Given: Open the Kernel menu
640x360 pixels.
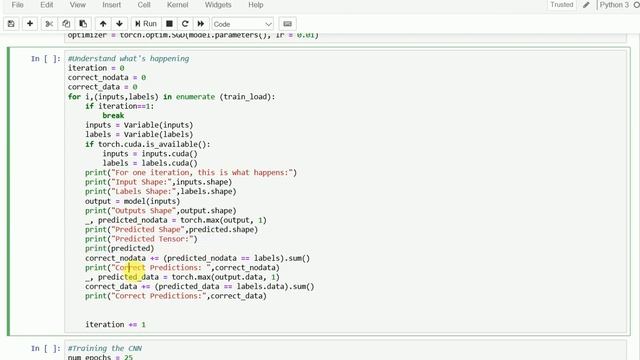Looking at the screenshot, I should pos(178,5).
